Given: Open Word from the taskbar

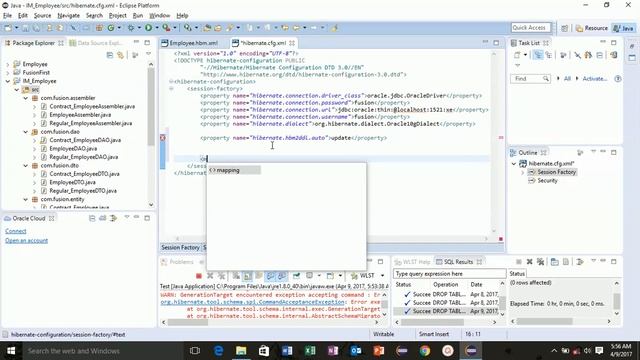Looking at the screenshot, I should (x=287, y=351).
